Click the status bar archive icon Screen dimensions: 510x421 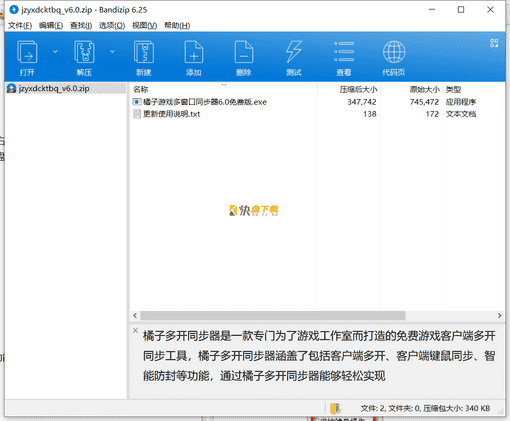tap(335, 408)
